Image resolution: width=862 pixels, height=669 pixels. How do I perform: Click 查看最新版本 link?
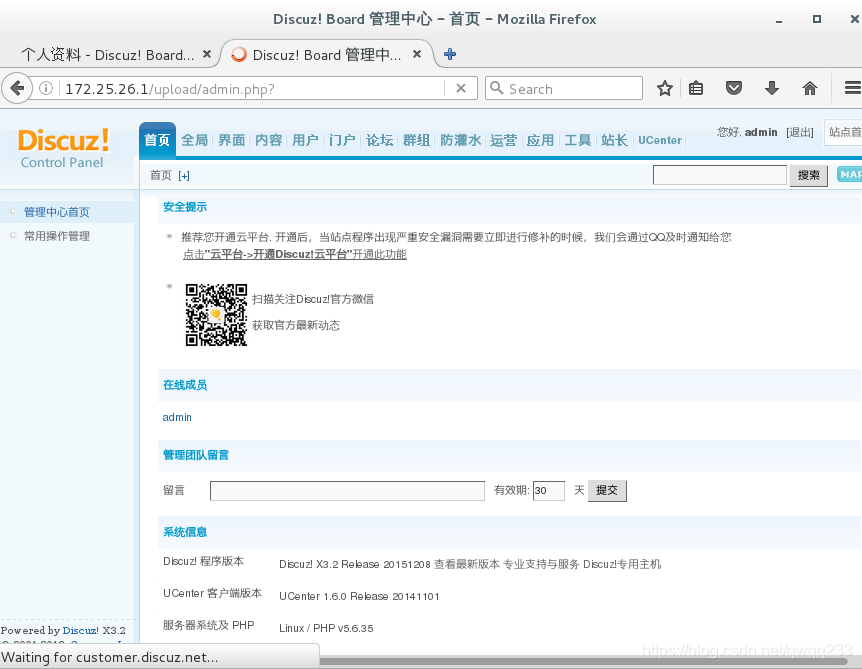pyautogui.click(x=467, y=565)
